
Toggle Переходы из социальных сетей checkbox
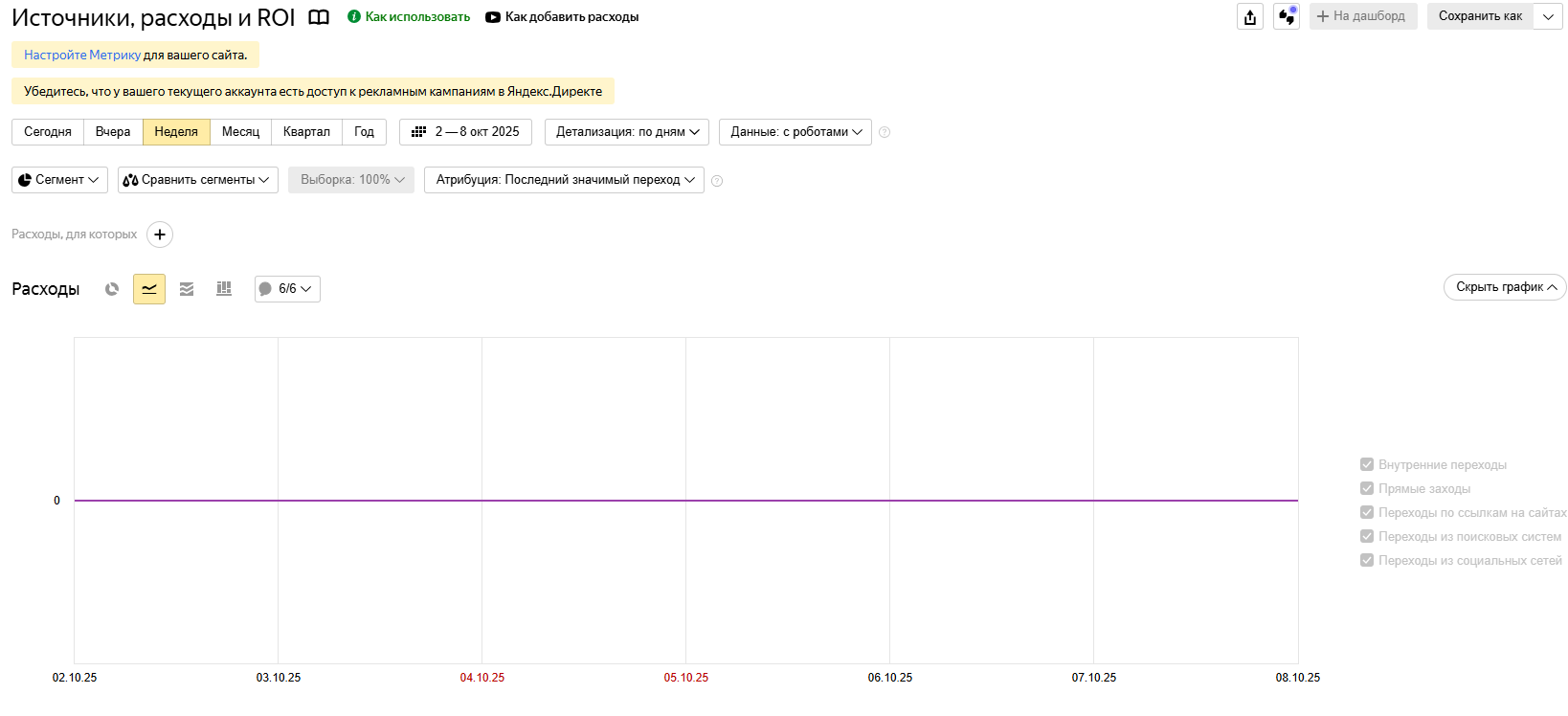(x=1367, y=560)
